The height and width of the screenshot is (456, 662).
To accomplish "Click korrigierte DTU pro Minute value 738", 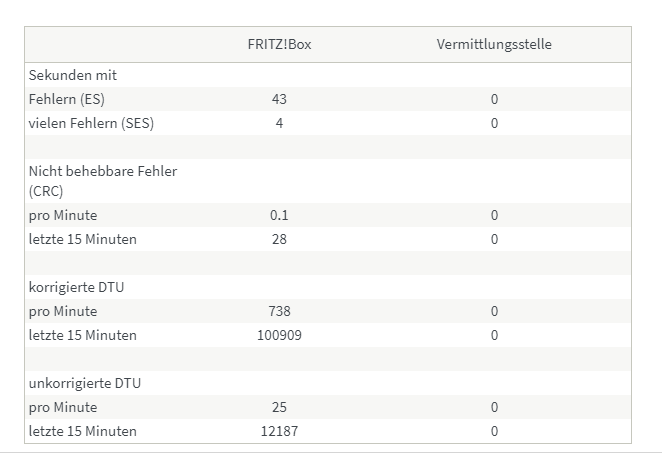I will click(279, 311).
